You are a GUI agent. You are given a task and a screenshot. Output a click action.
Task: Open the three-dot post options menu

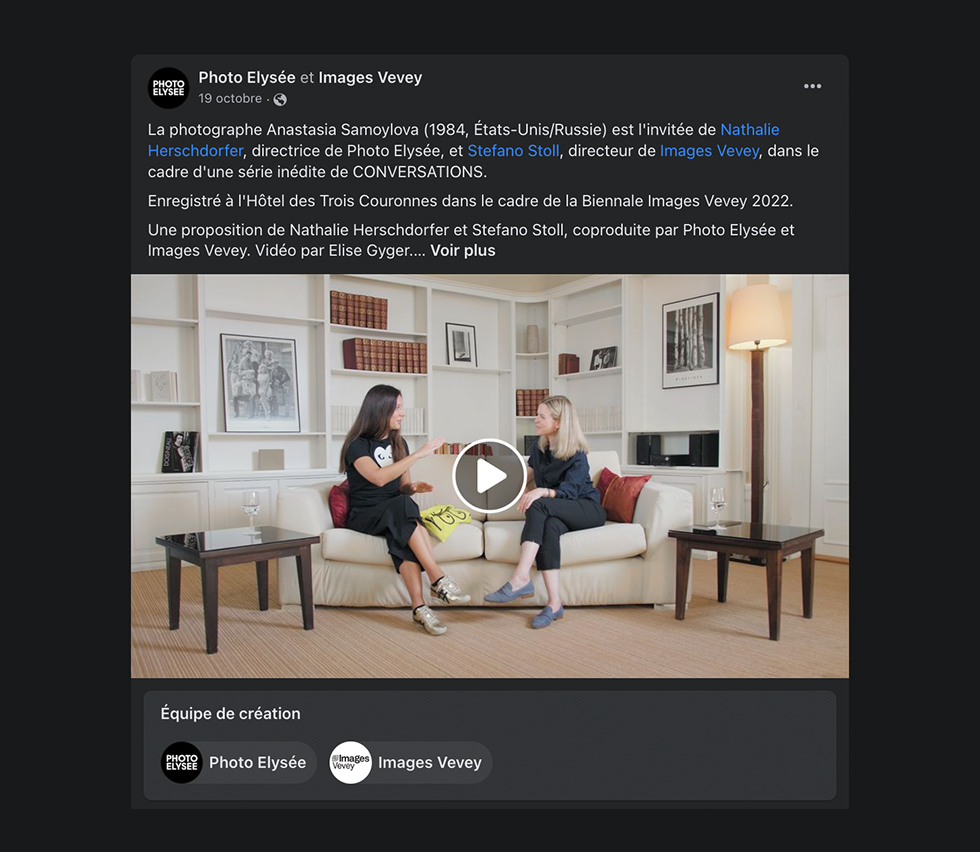[x=812, y=86]
